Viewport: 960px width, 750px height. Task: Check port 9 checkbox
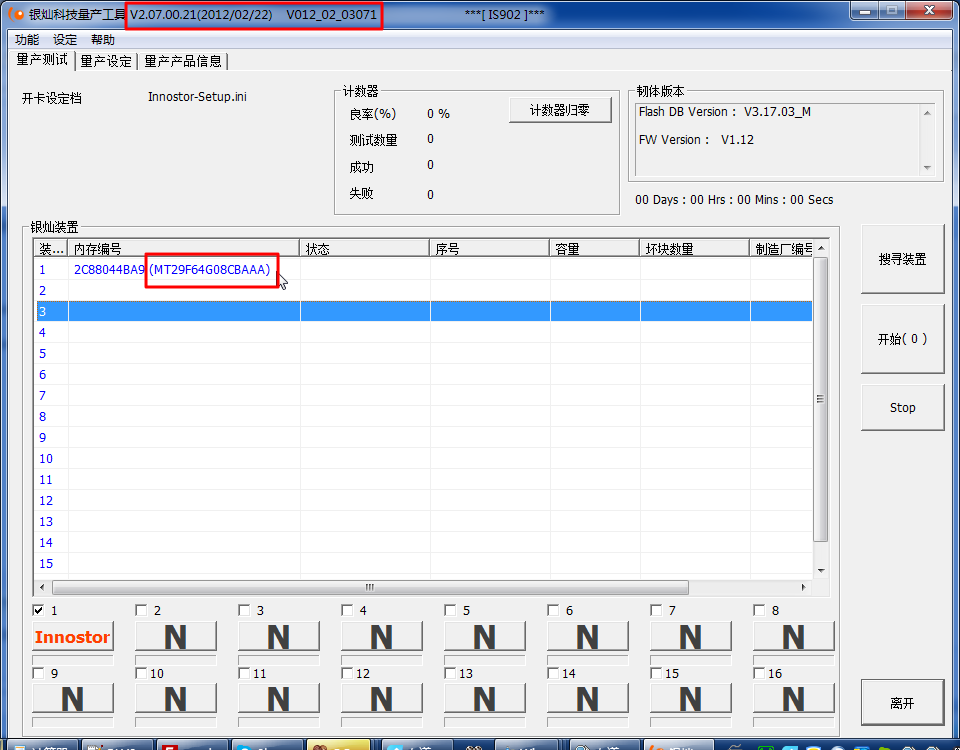(x=39, y=673)
